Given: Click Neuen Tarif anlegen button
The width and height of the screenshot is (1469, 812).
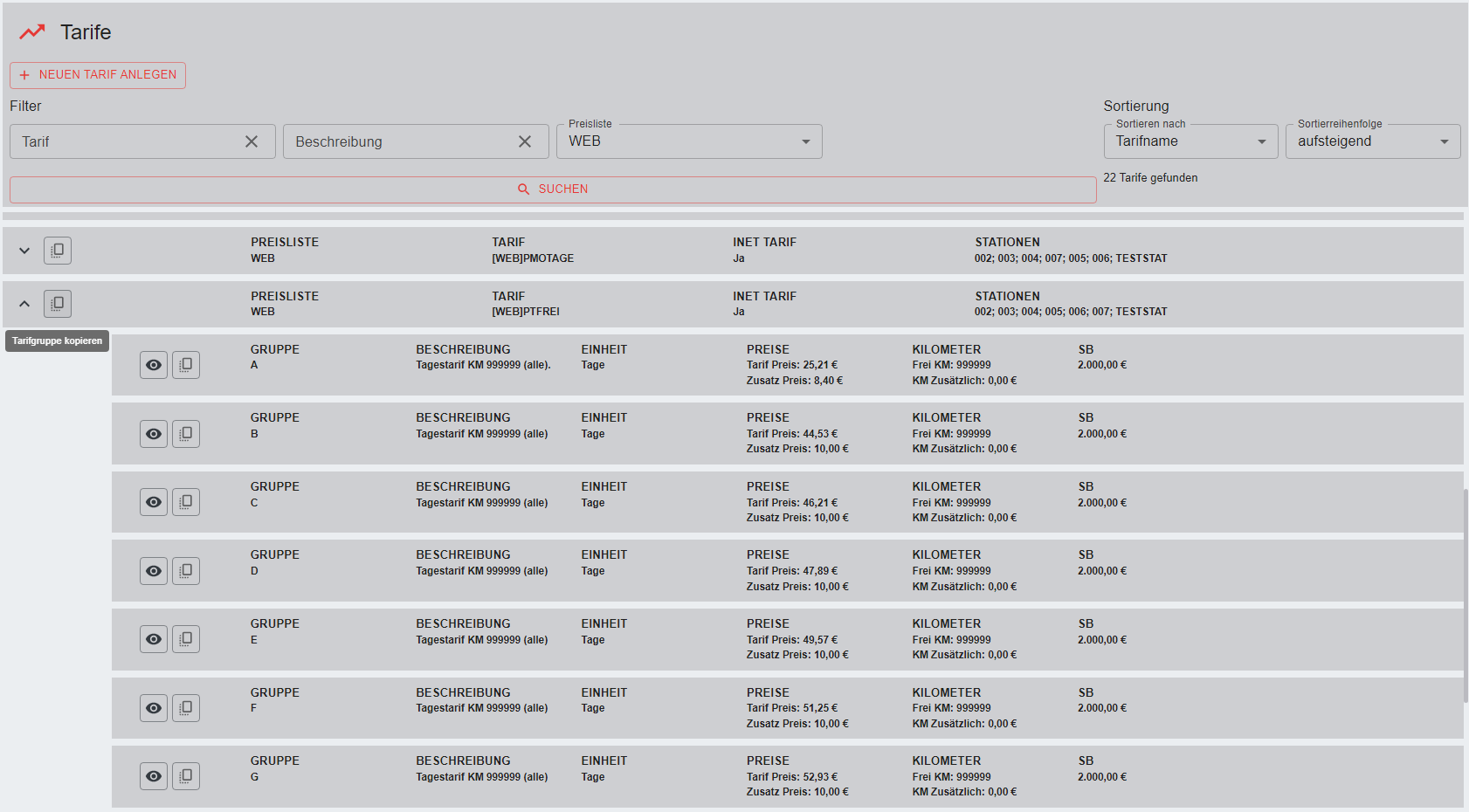Looking at the screenshot, I should coord(98,75).
